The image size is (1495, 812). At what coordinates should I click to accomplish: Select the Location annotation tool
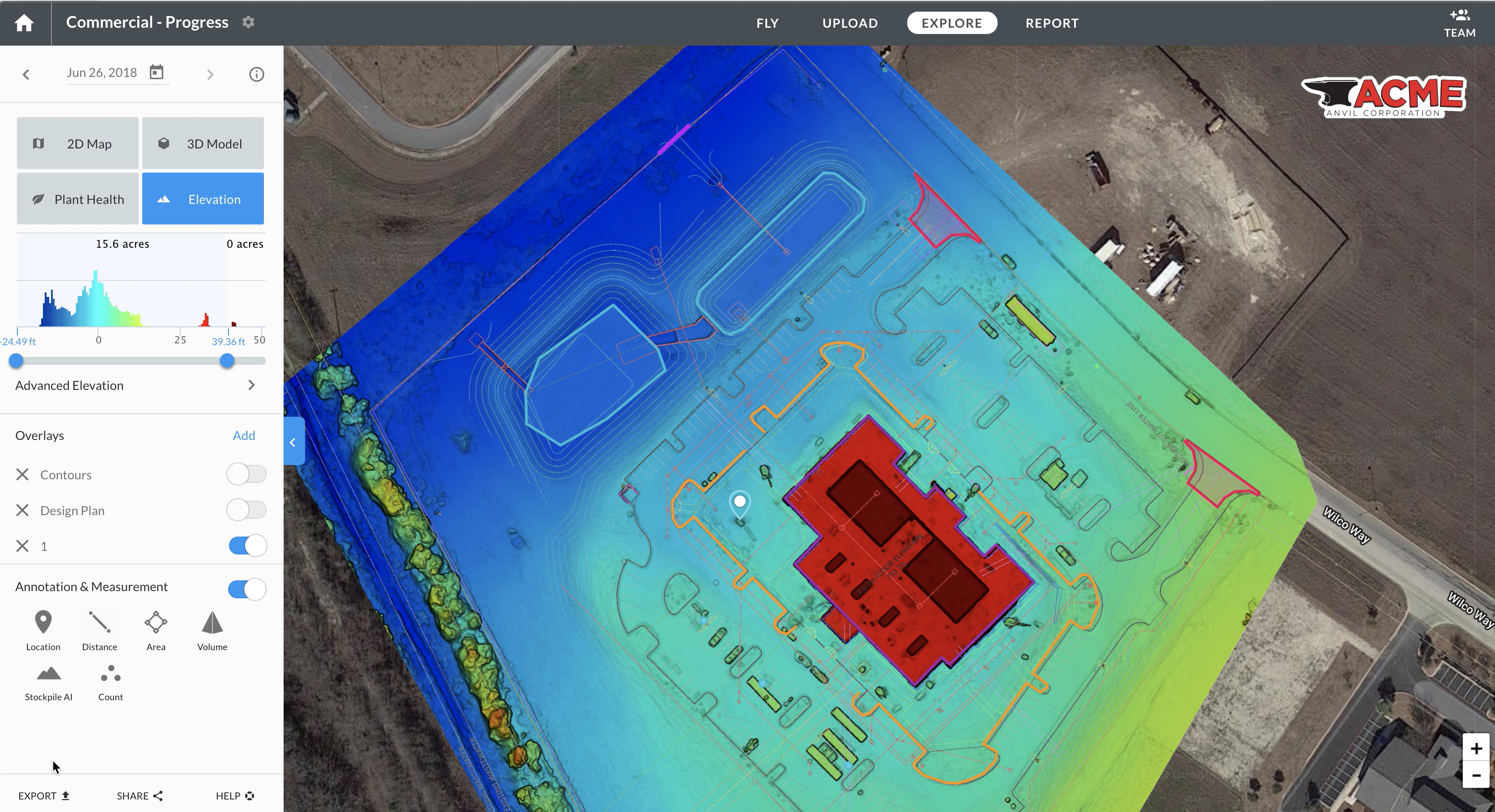(x=43, y=629)
